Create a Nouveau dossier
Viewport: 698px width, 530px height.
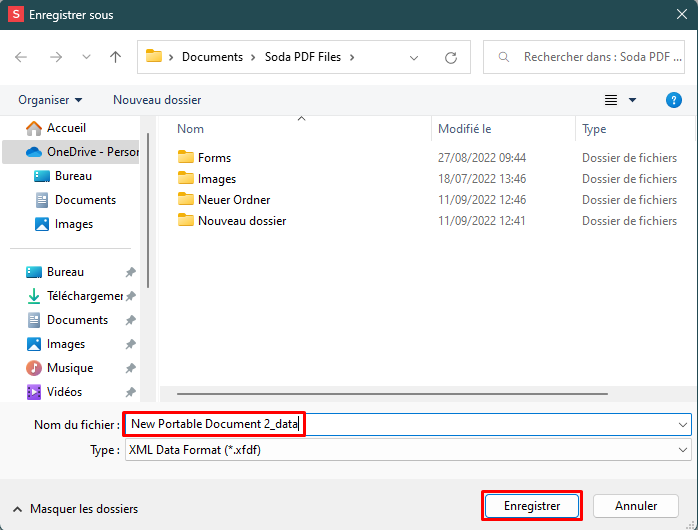[x=157, y=100]
